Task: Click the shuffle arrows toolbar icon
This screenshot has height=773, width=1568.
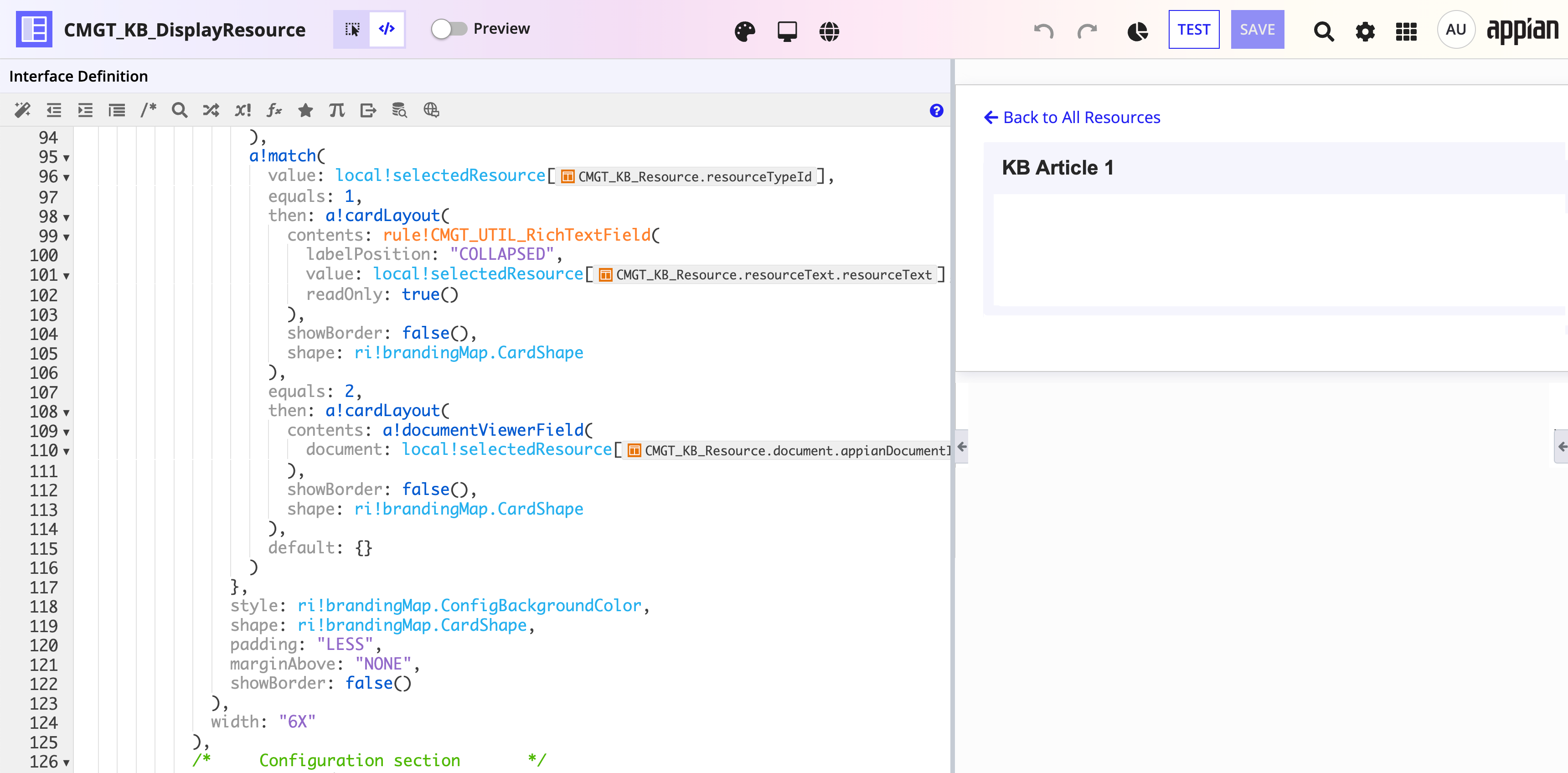Action: (x=211, y=110)
